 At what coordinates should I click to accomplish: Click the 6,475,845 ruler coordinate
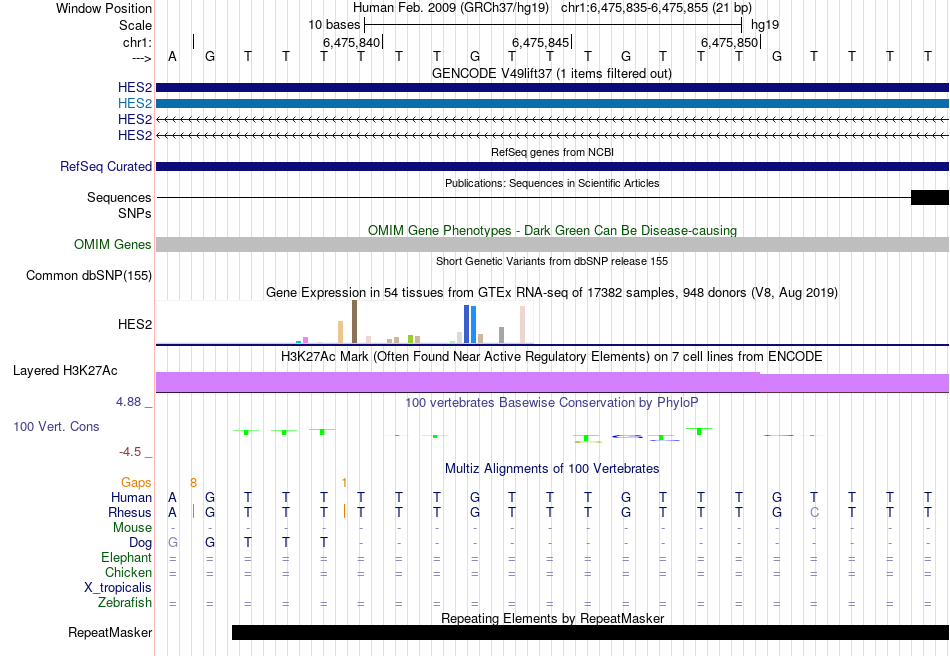tap(540, 42)
